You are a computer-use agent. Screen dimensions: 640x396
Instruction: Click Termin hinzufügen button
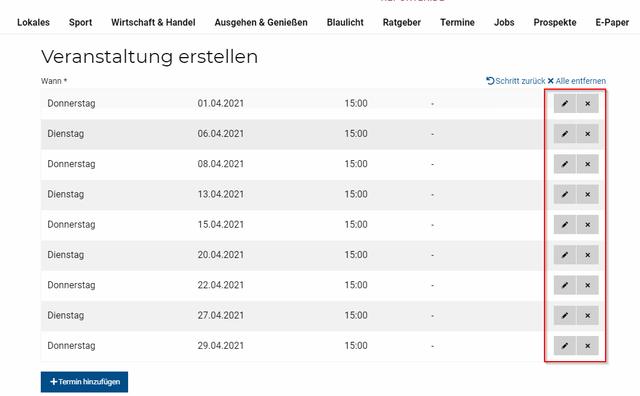tap(84, 382)
